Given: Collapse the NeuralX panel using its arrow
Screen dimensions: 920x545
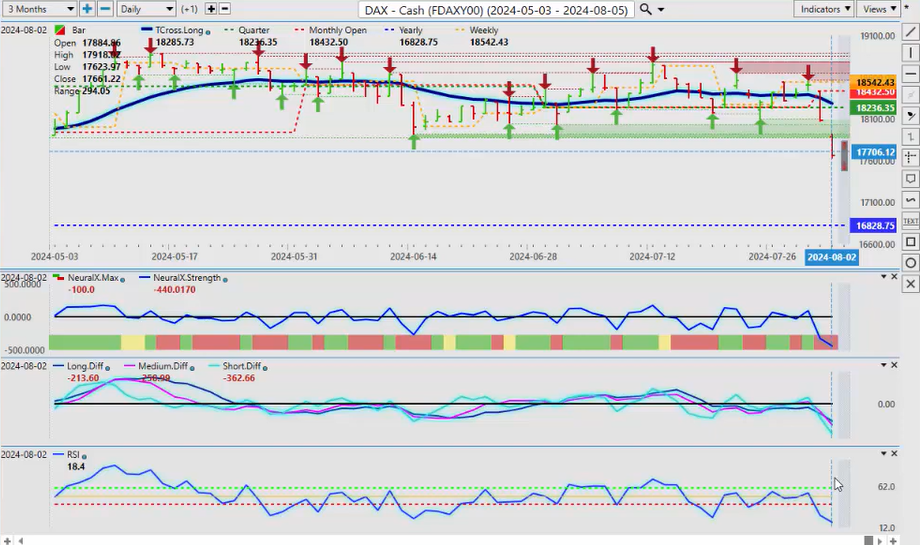Looking at the screenshot, I should [x=894, y=276].
